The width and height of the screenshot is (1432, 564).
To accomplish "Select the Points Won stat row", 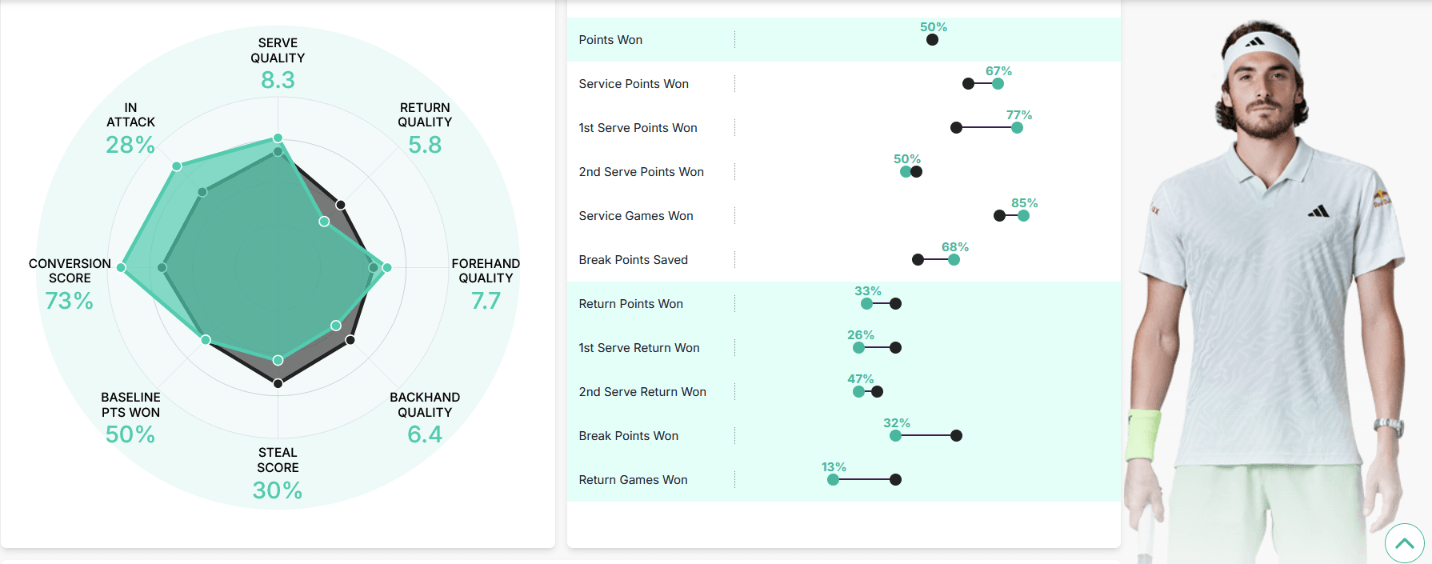I will (843, 40).
